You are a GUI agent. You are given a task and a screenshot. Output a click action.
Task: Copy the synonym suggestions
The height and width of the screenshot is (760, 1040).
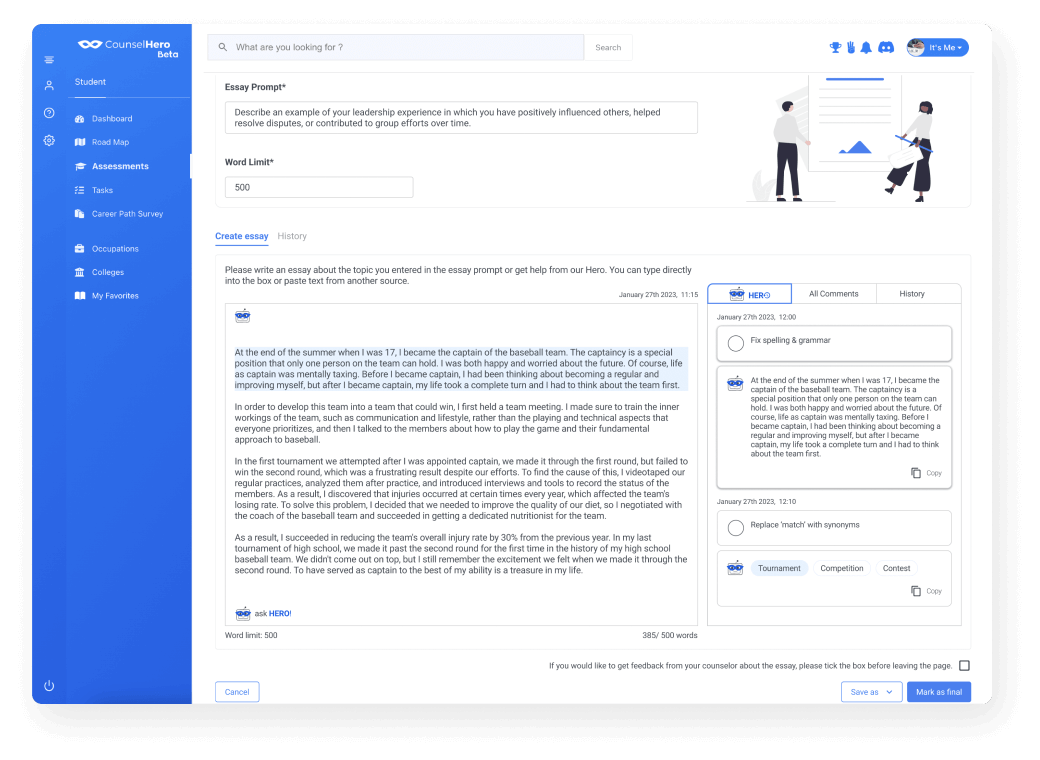pyautogui.click(x=926, y=591)
